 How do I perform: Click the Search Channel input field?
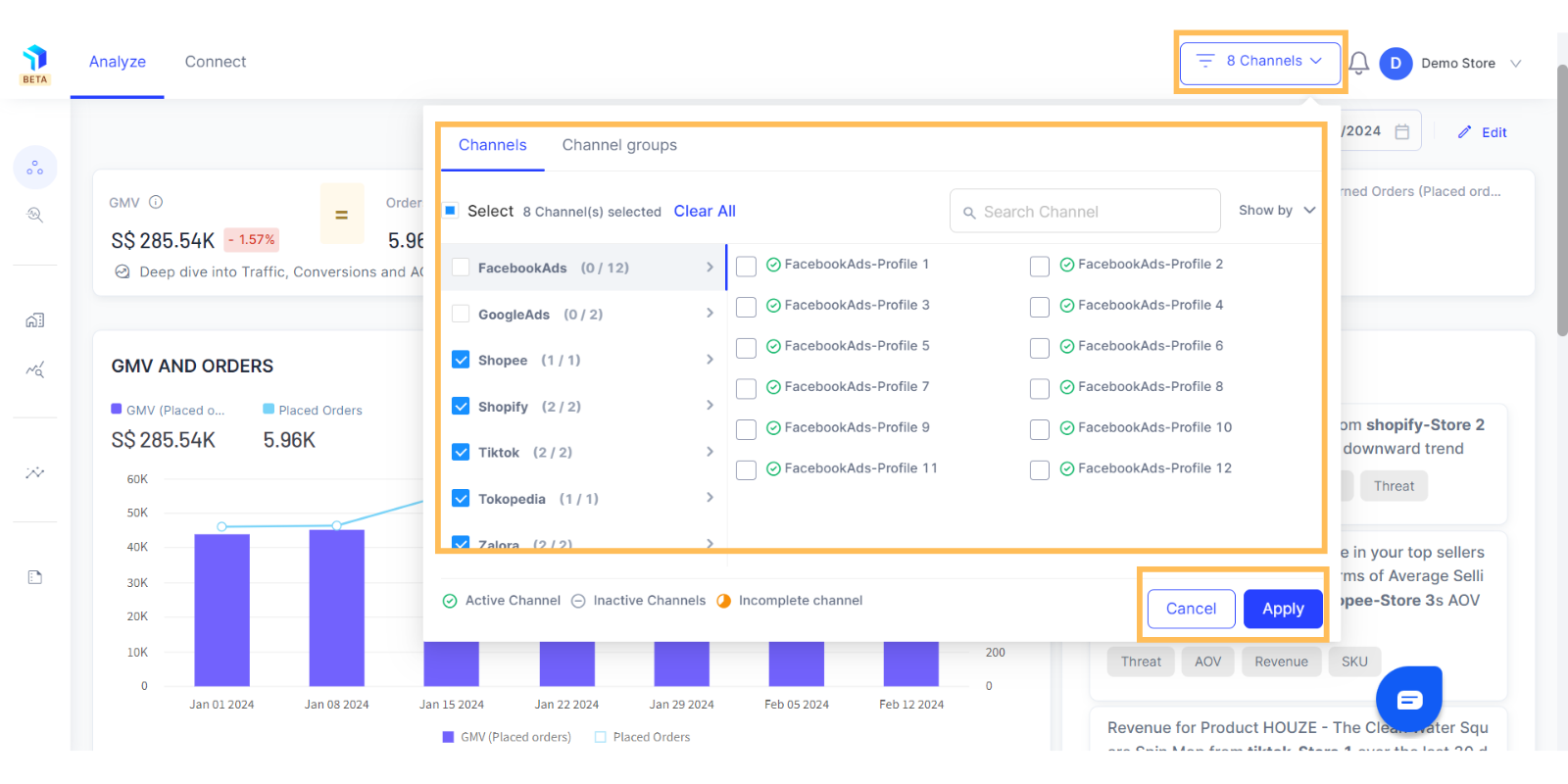[x=1085, y=211]
